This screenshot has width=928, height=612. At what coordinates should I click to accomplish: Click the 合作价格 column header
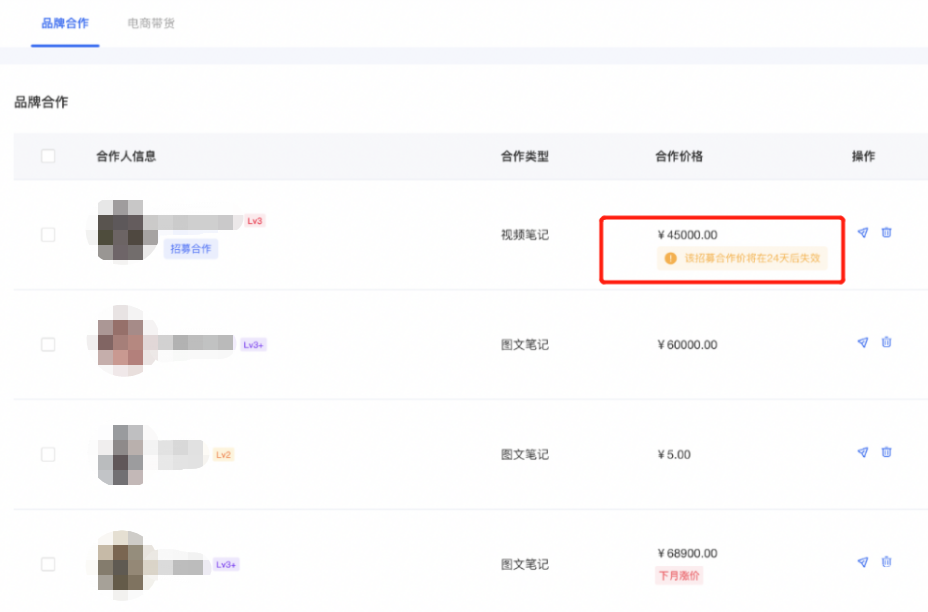click(679, 156)
